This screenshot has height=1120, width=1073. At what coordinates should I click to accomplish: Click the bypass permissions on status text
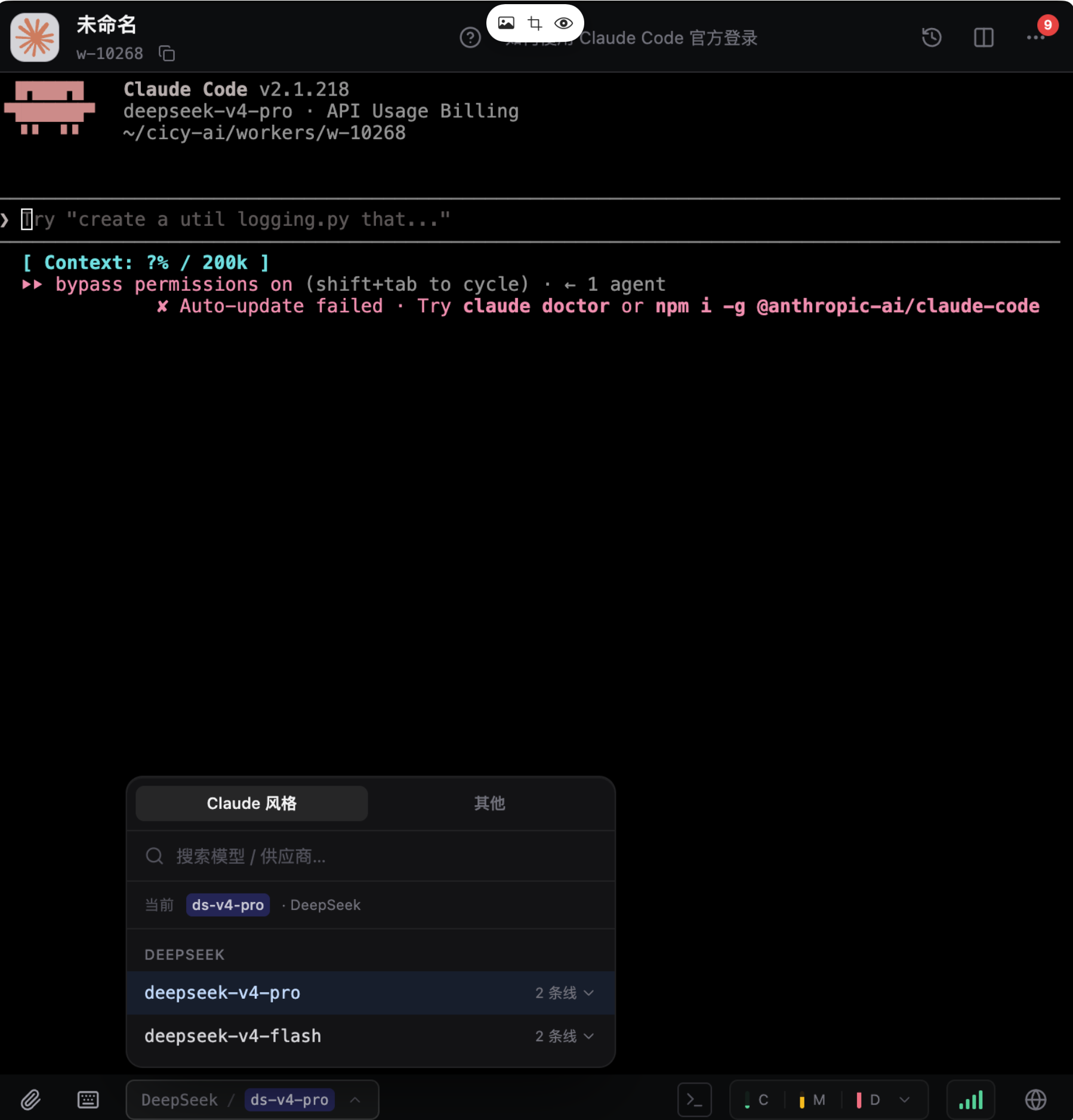tap(174, 284)
